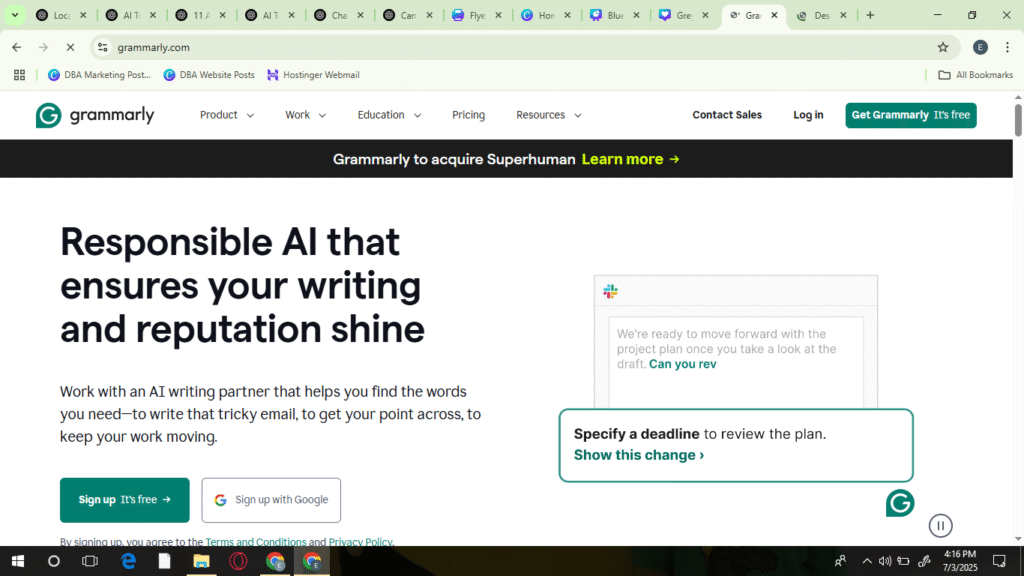Click the demo message text box
Viewport: 1024px width, 576px height.
[736, 362]
